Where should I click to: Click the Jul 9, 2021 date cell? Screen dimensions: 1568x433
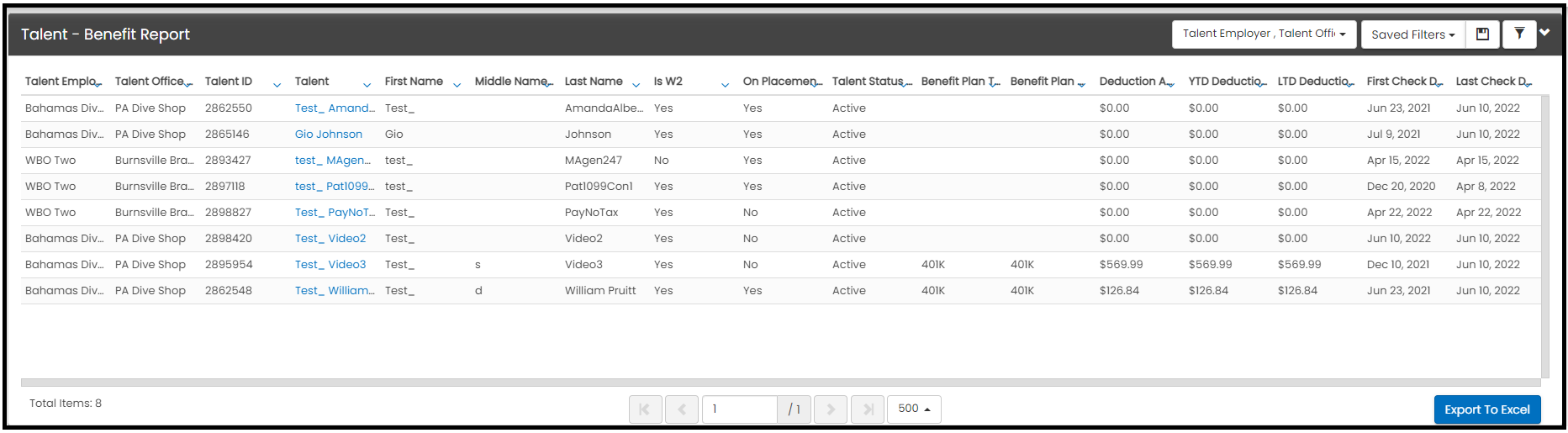click(x=1394, y=134)
